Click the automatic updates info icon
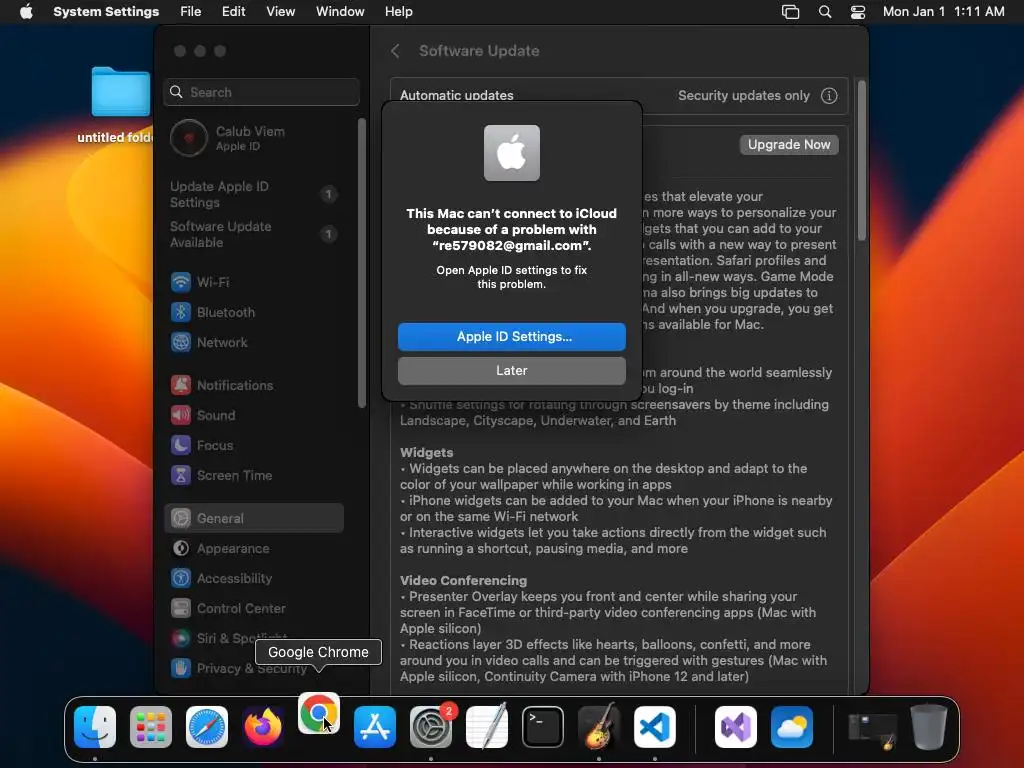Image resolution: width=1024 pixels, height=768 pixels. click(x=829, y=96)
